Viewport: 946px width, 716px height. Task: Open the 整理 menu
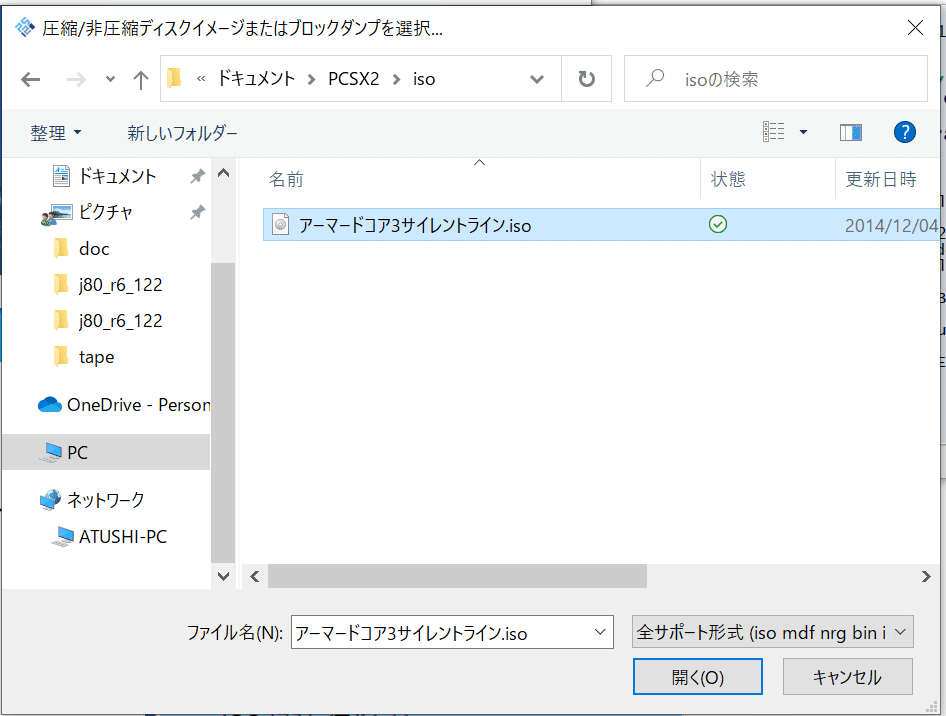pyautogui.click(x=56, y=133)
